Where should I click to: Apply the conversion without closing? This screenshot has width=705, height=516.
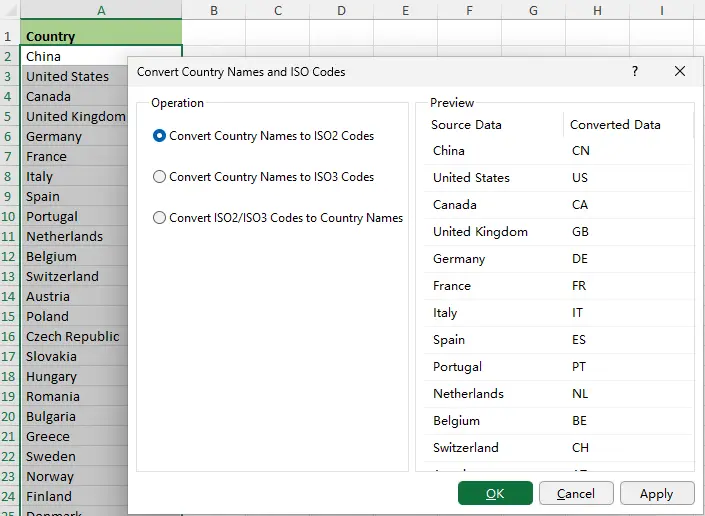point(657,494)
